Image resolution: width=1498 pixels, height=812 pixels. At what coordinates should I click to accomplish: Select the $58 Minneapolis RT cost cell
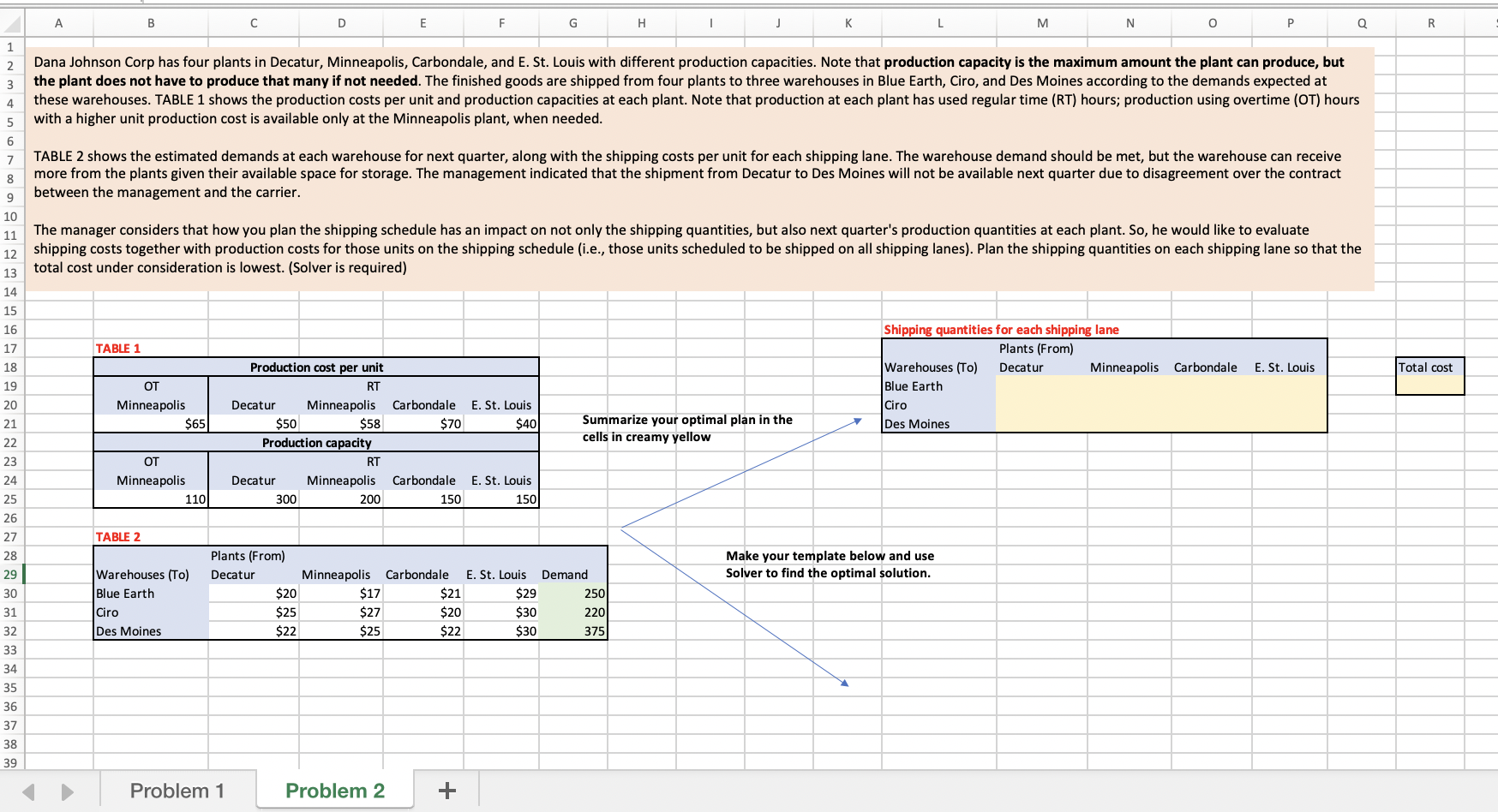click(x=341, y=424)
